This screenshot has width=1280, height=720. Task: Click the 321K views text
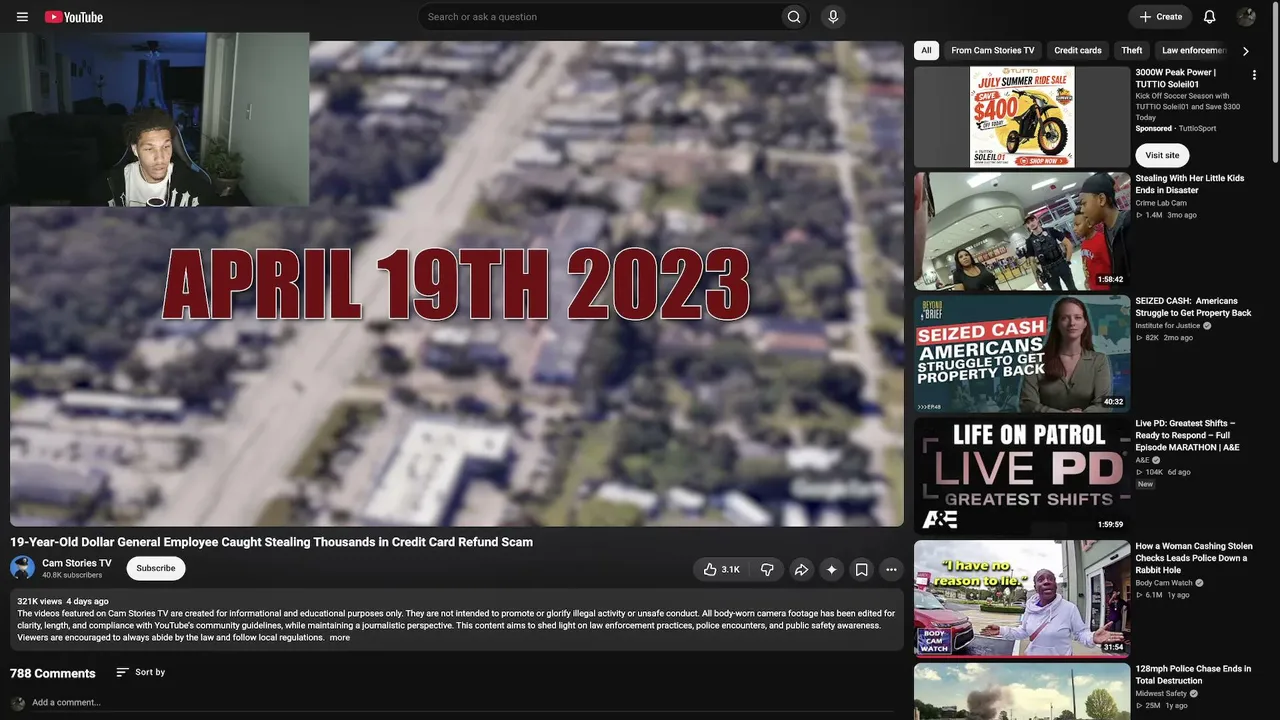(x=39, y=602)
